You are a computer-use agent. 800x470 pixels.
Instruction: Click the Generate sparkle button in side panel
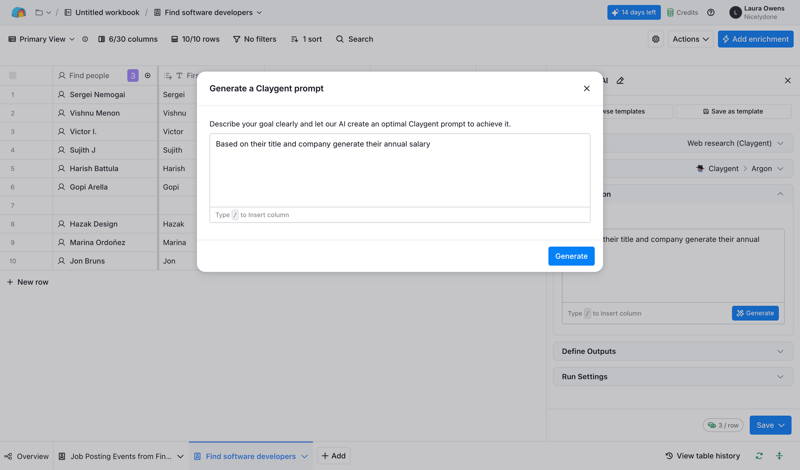(755, 313)
